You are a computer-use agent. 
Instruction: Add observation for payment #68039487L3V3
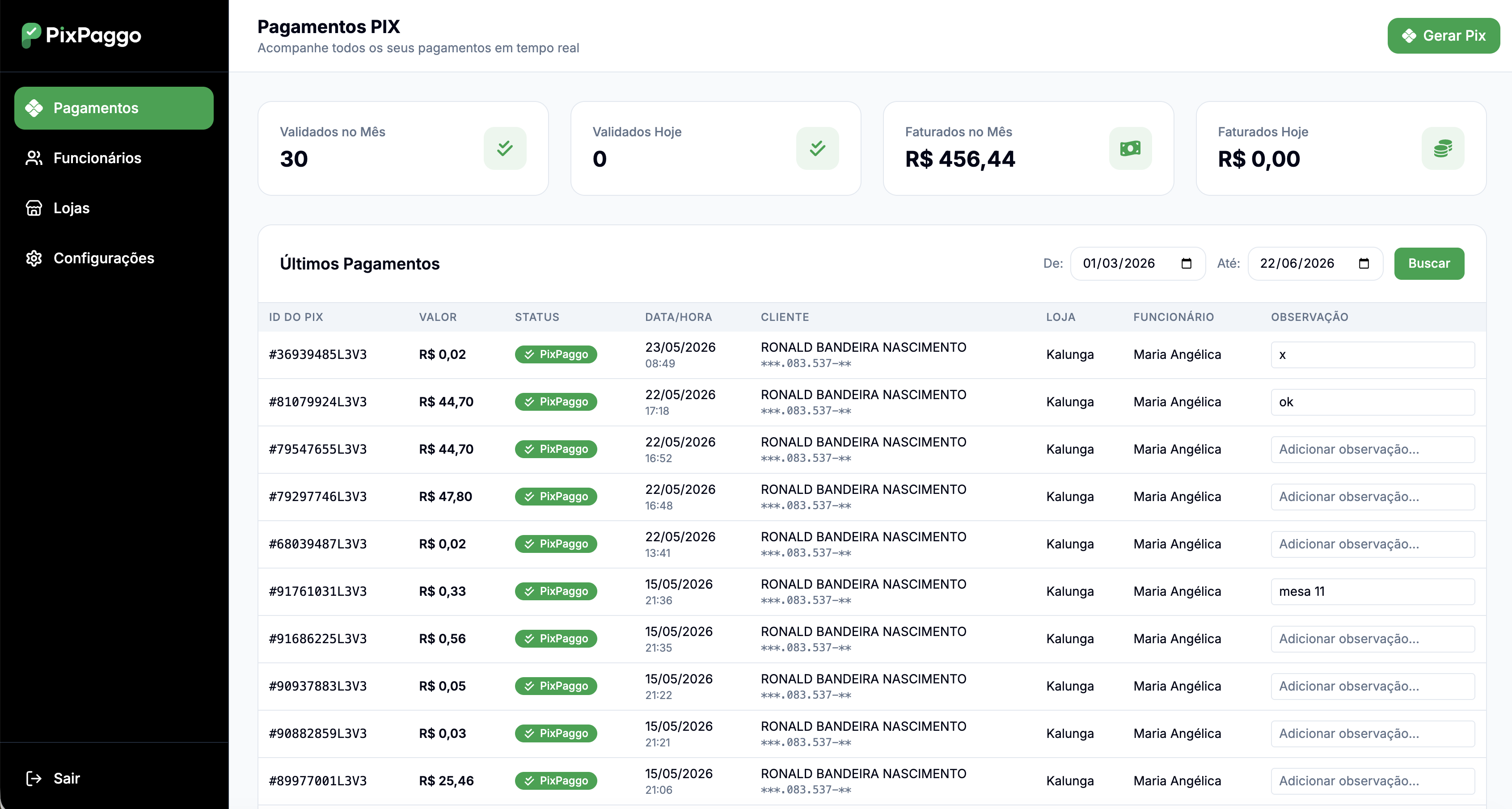1373,544
